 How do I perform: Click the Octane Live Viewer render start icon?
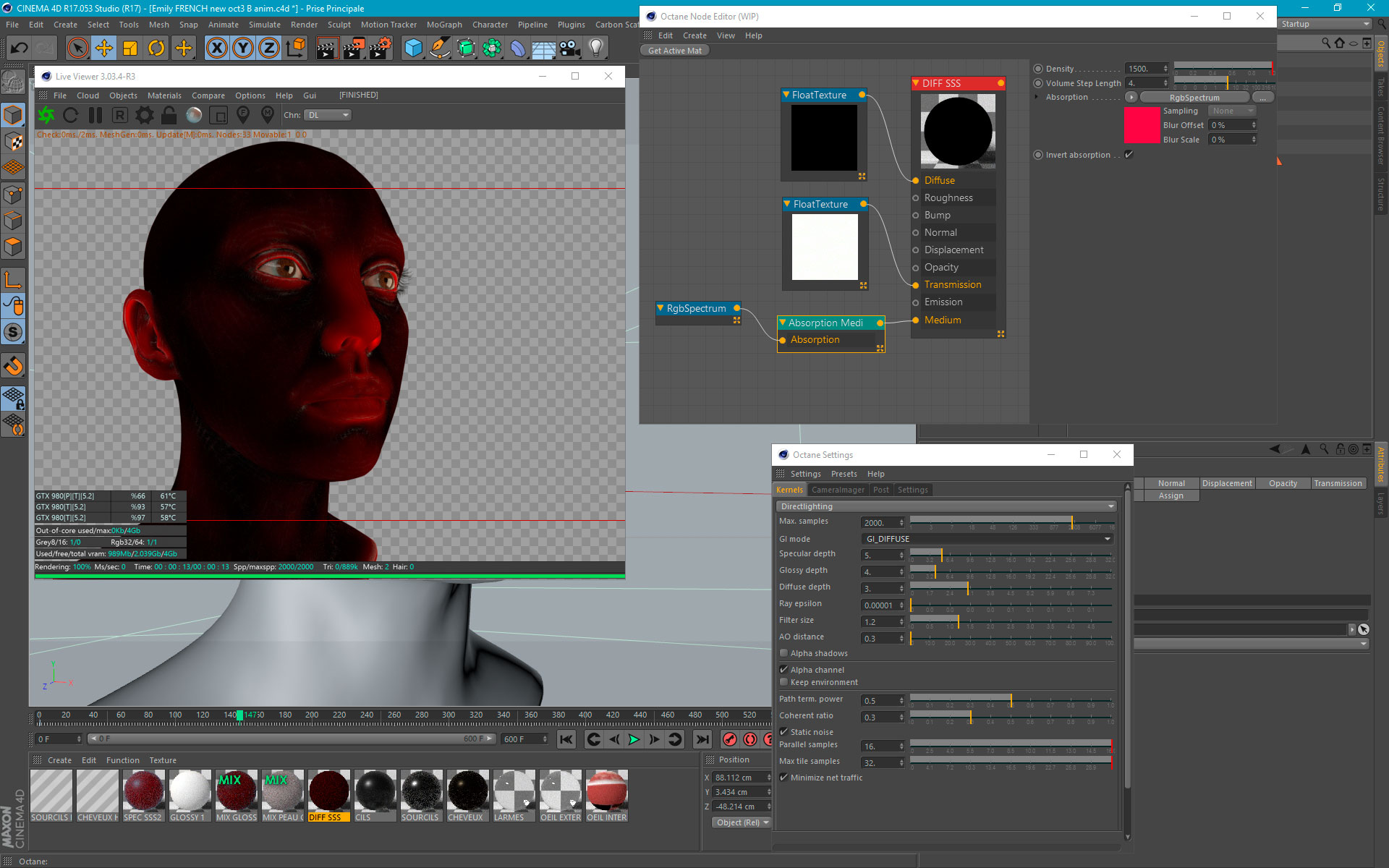[x=46, y=115]
